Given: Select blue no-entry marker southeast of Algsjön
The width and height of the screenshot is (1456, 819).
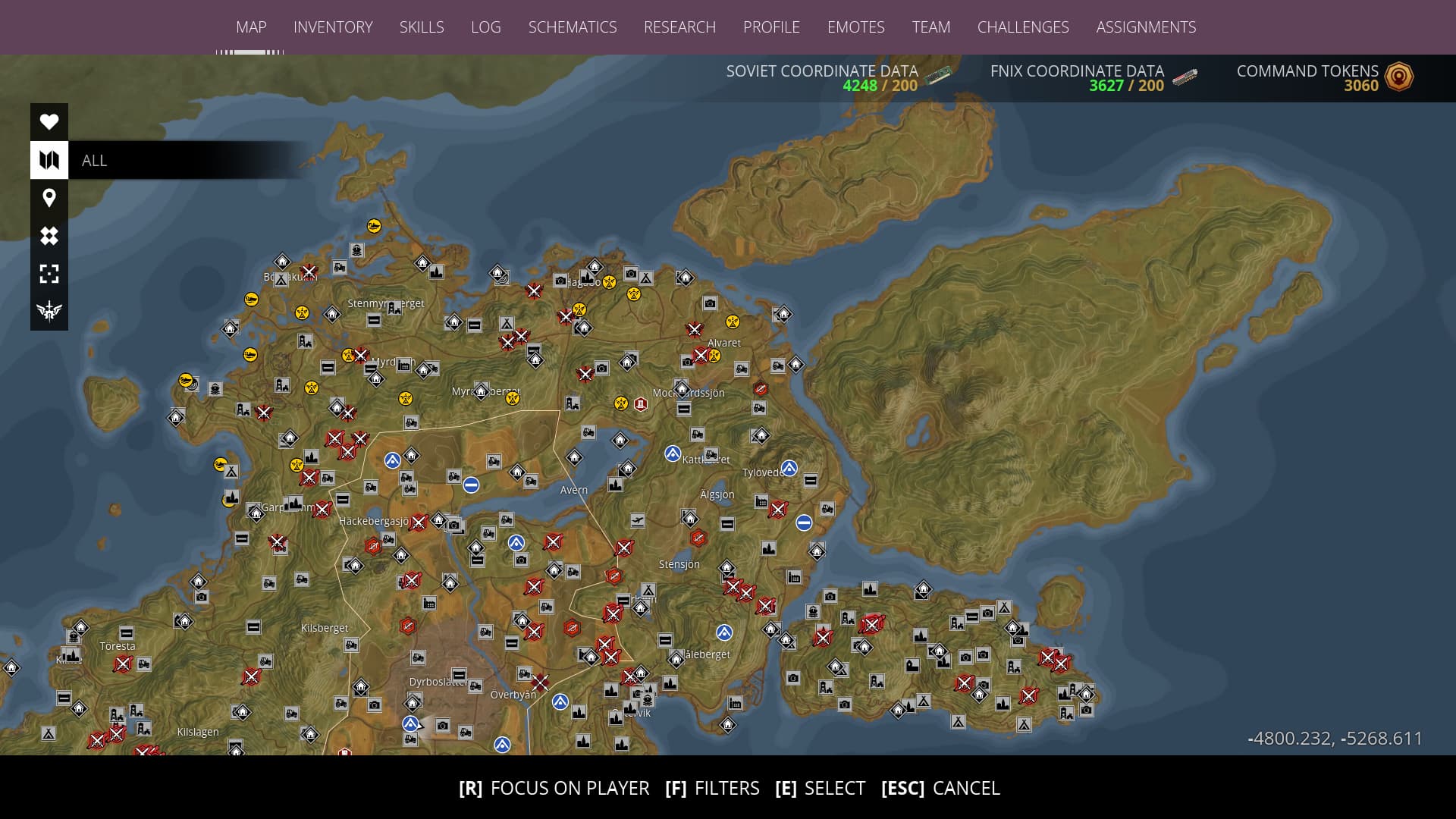Looking at the screenshot, I should tap(805, 522).
